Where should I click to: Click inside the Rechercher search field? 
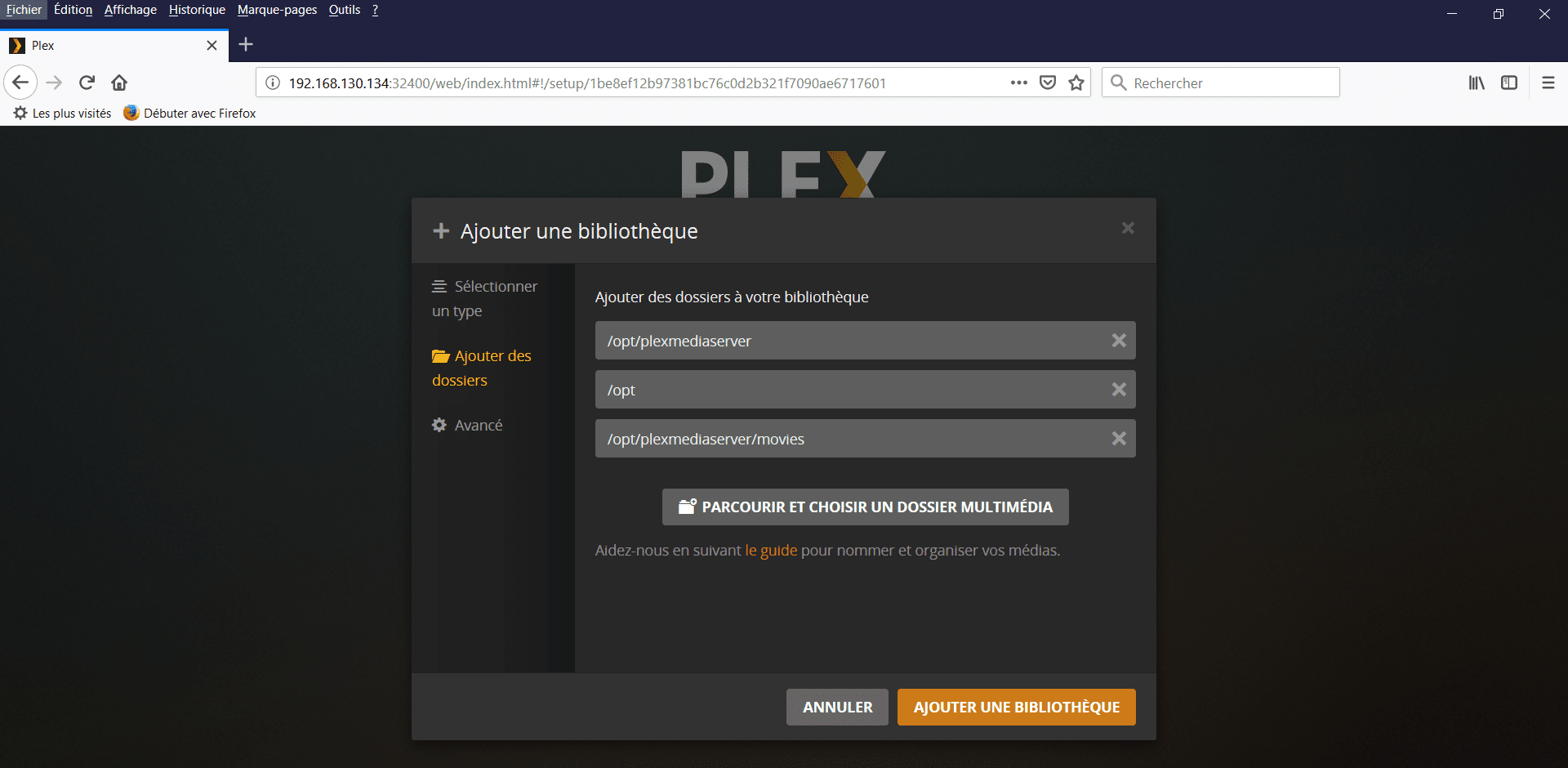pos(1220,83)
